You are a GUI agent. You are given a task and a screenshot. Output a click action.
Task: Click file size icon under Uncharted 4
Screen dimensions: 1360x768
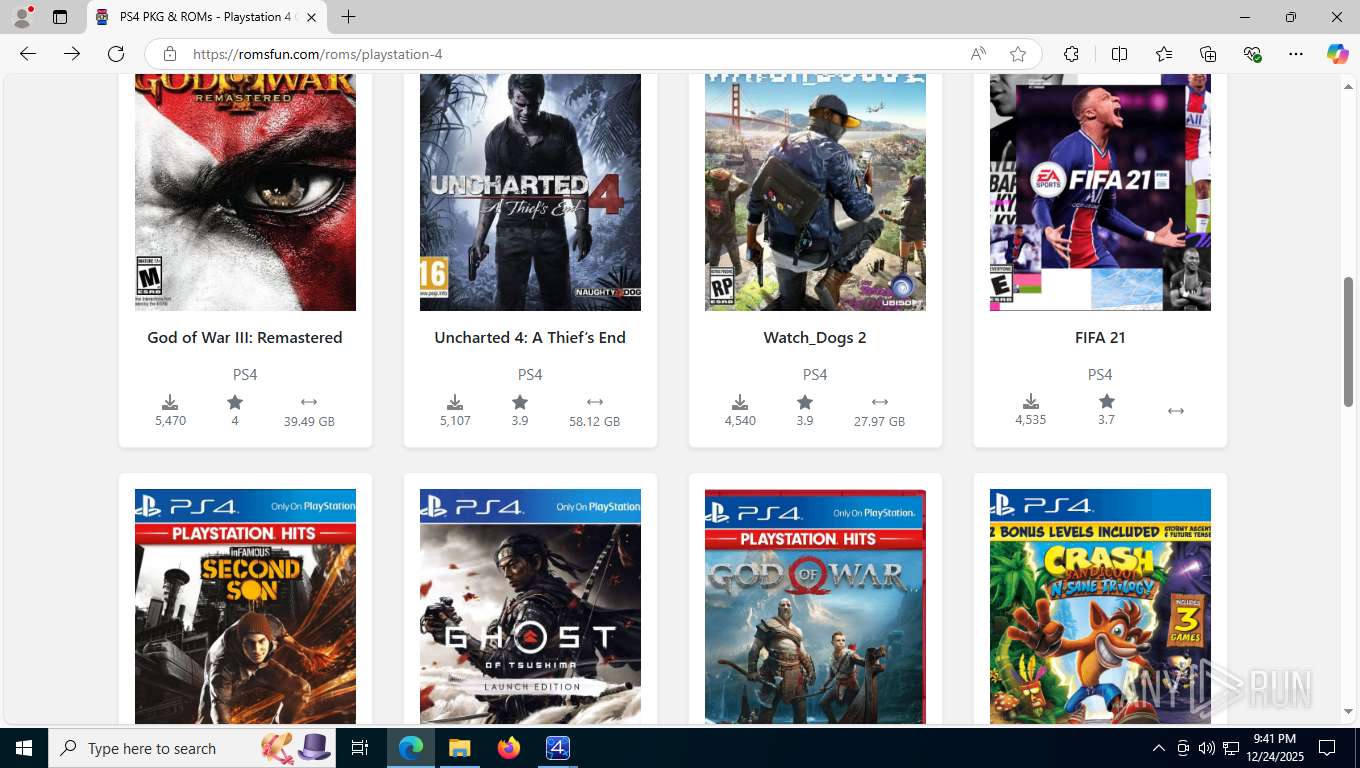(594, 402)
